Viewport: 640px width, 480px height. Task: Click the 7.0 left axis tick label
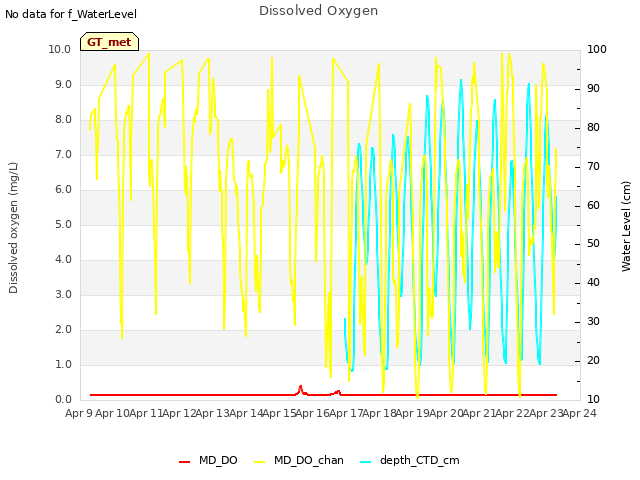63,154
